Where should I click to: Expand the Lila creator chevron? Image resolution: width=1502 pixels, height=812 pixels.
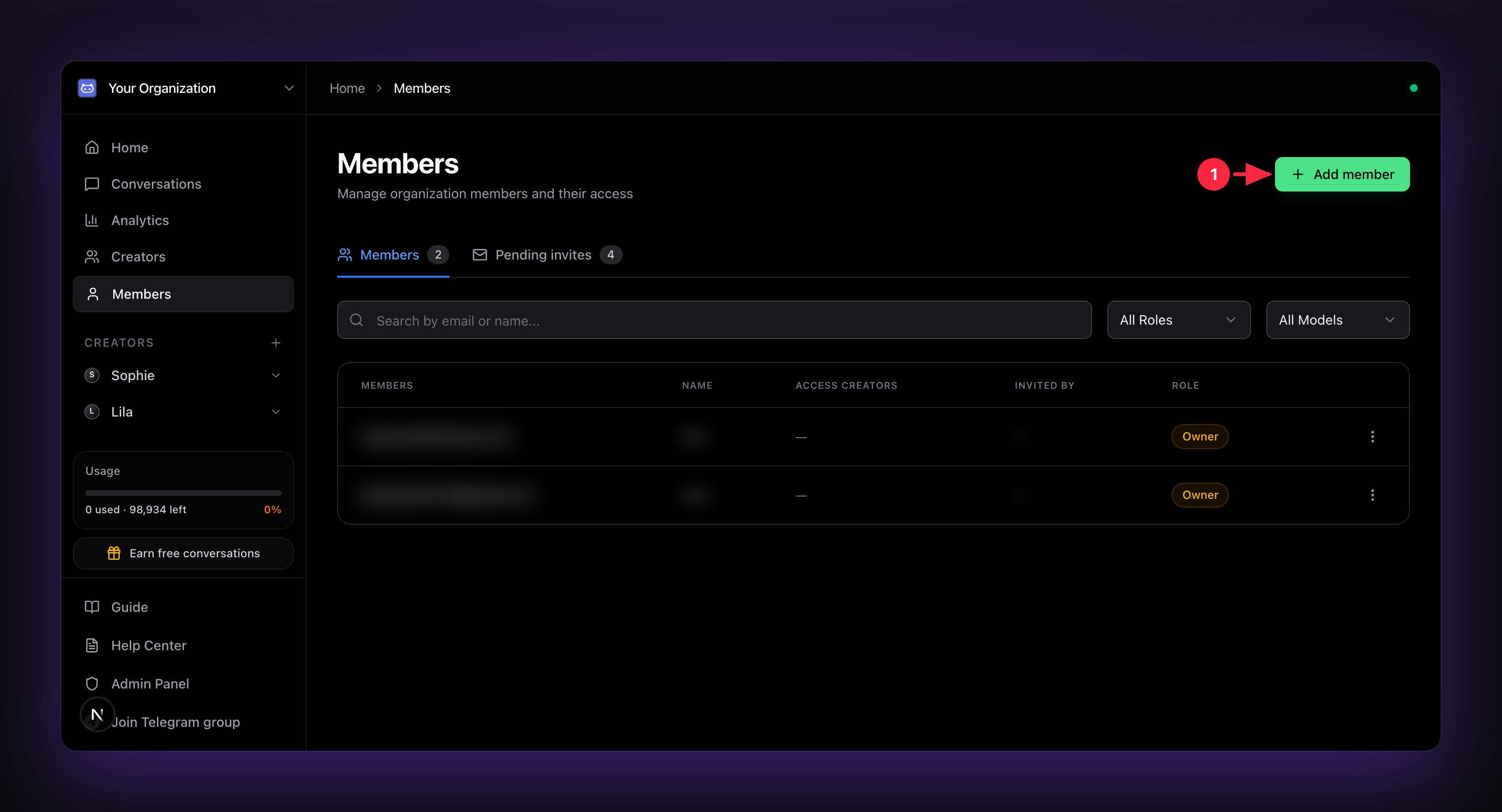click(x=276, y=412)
